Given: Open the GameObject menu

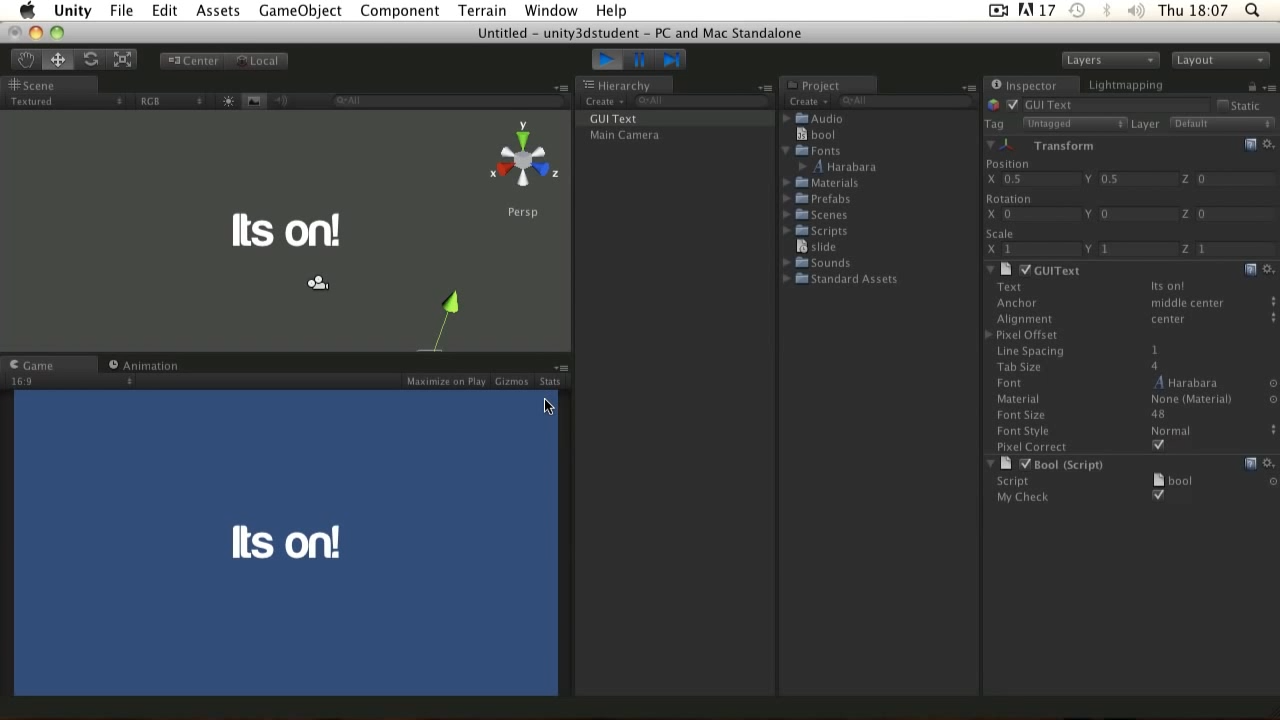Looking at the screenshot, I should [300, 11].
